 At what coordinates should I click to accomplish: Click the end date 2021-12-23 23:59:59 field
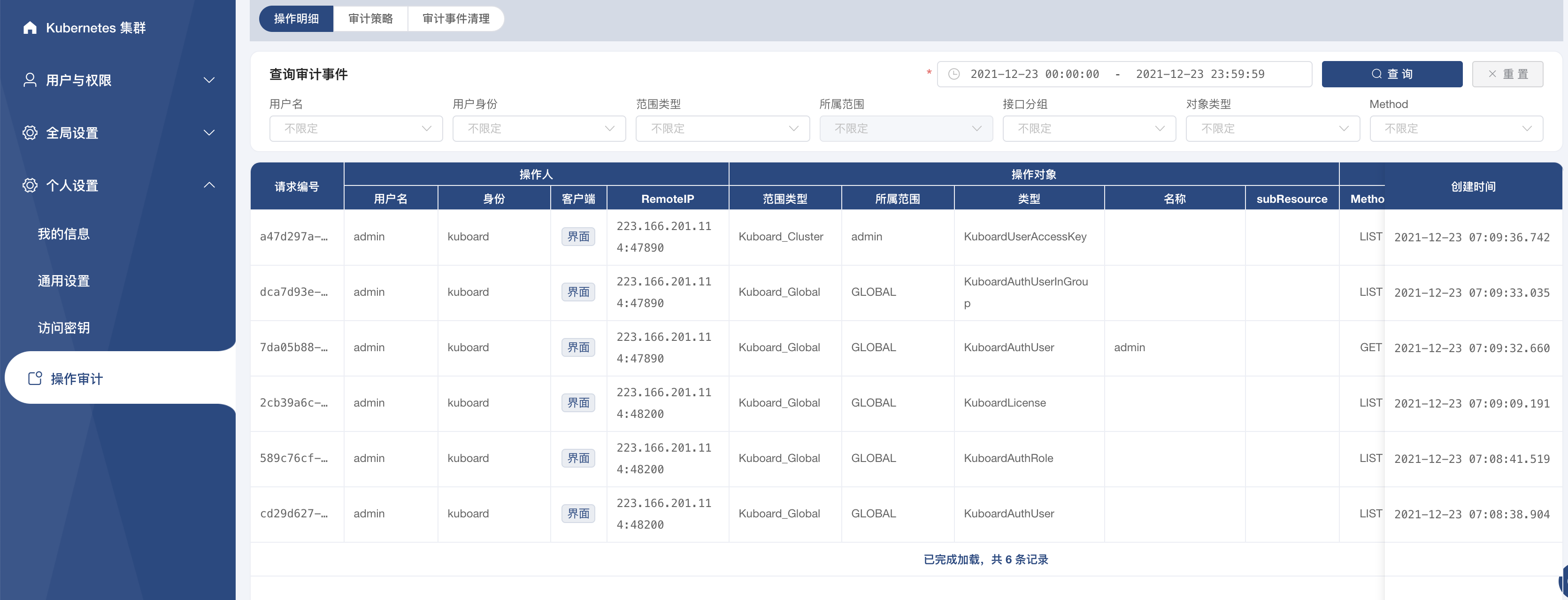tap(1200, 74)
